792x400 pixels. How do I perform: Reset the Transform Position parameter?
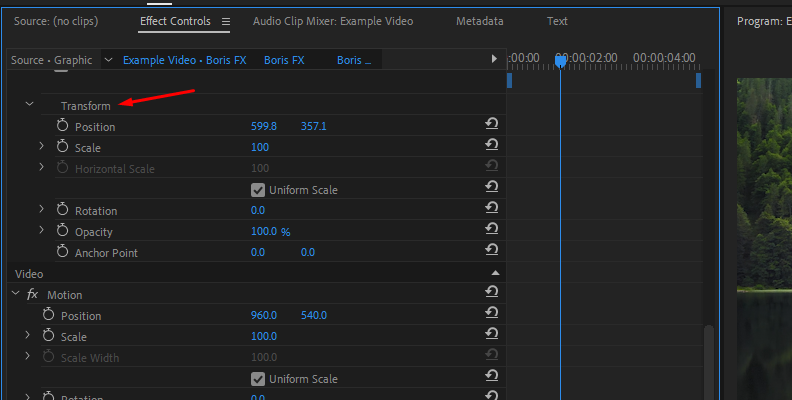coord(491,126)
